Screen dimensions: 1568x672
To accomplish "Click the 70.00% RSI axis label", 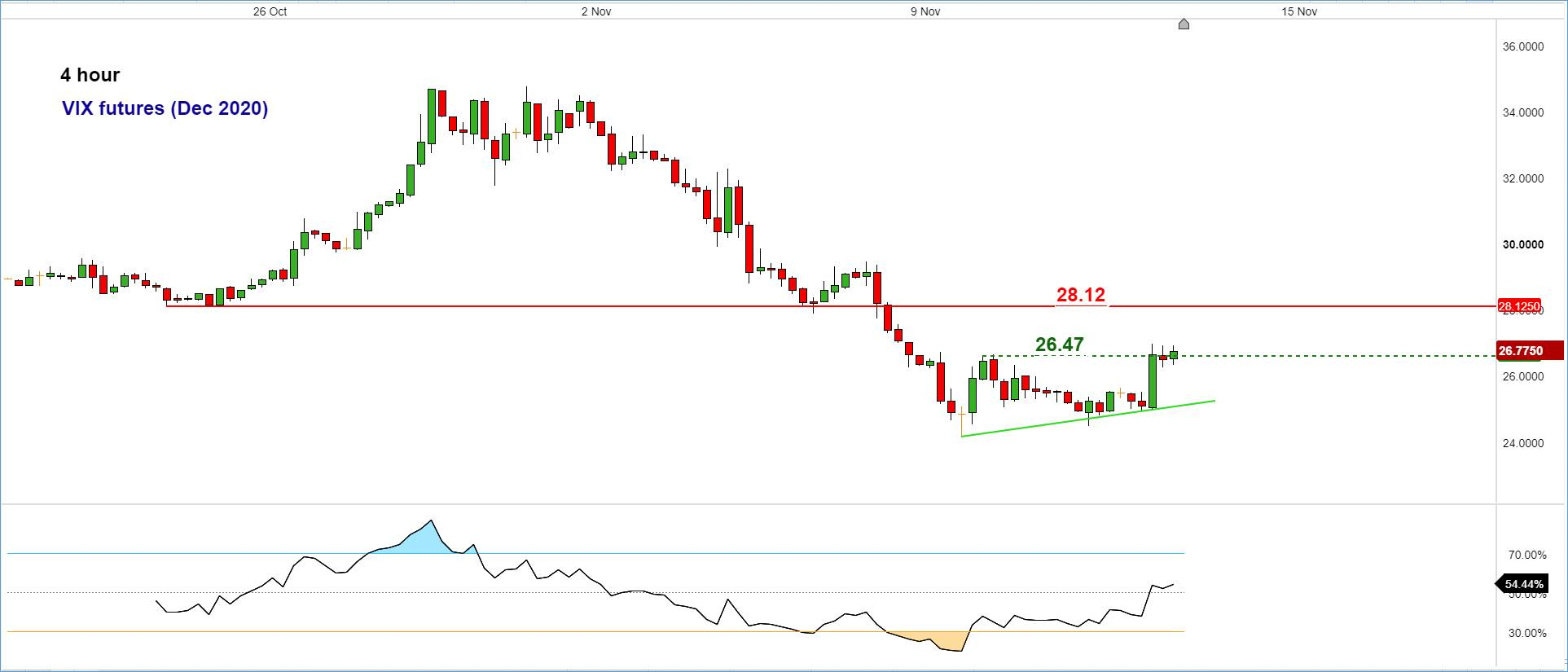I will click(1526, 555).
